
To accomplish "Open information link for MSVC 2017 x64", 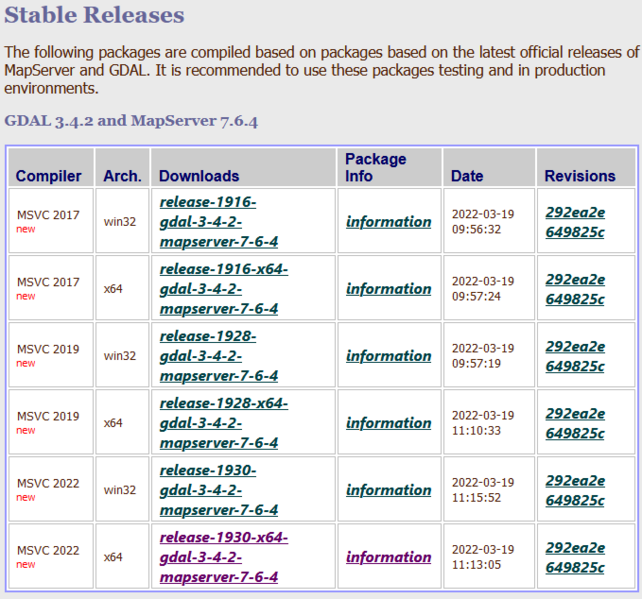I will click(x=388, y=289).
